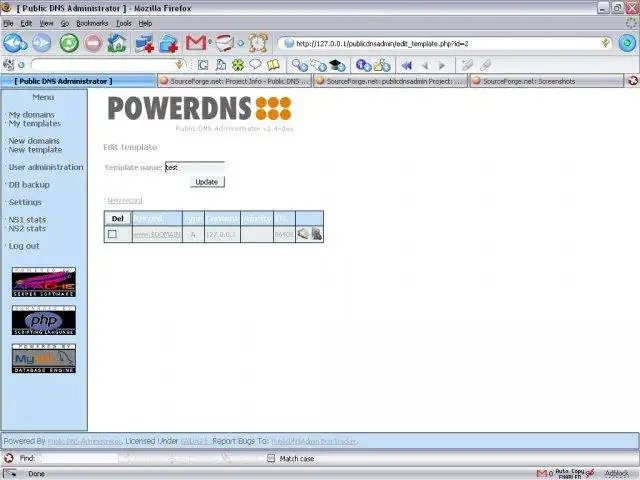Image resolution: width=640 pixels, height=480 pixels.
Task: Close the Find bar
Action: [x=9, y=458]
